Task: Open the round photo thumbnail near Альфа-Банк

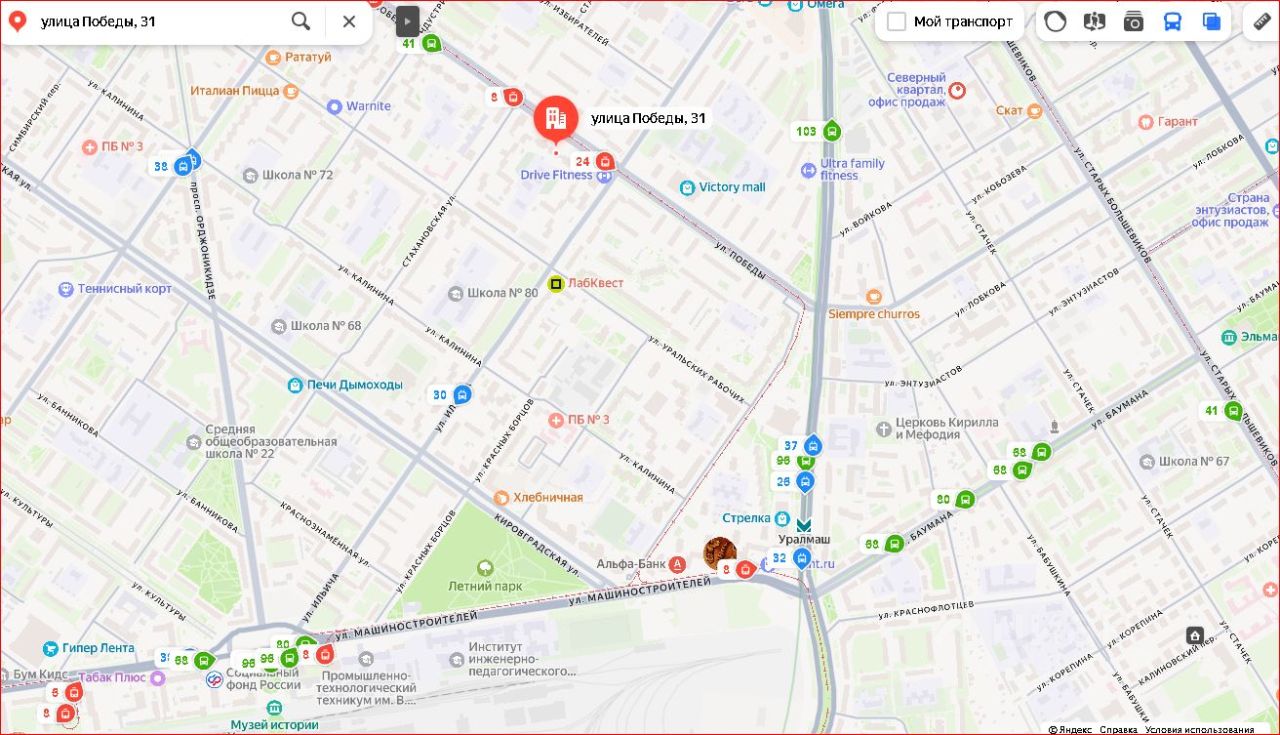Action: click(x=720, y=553)
